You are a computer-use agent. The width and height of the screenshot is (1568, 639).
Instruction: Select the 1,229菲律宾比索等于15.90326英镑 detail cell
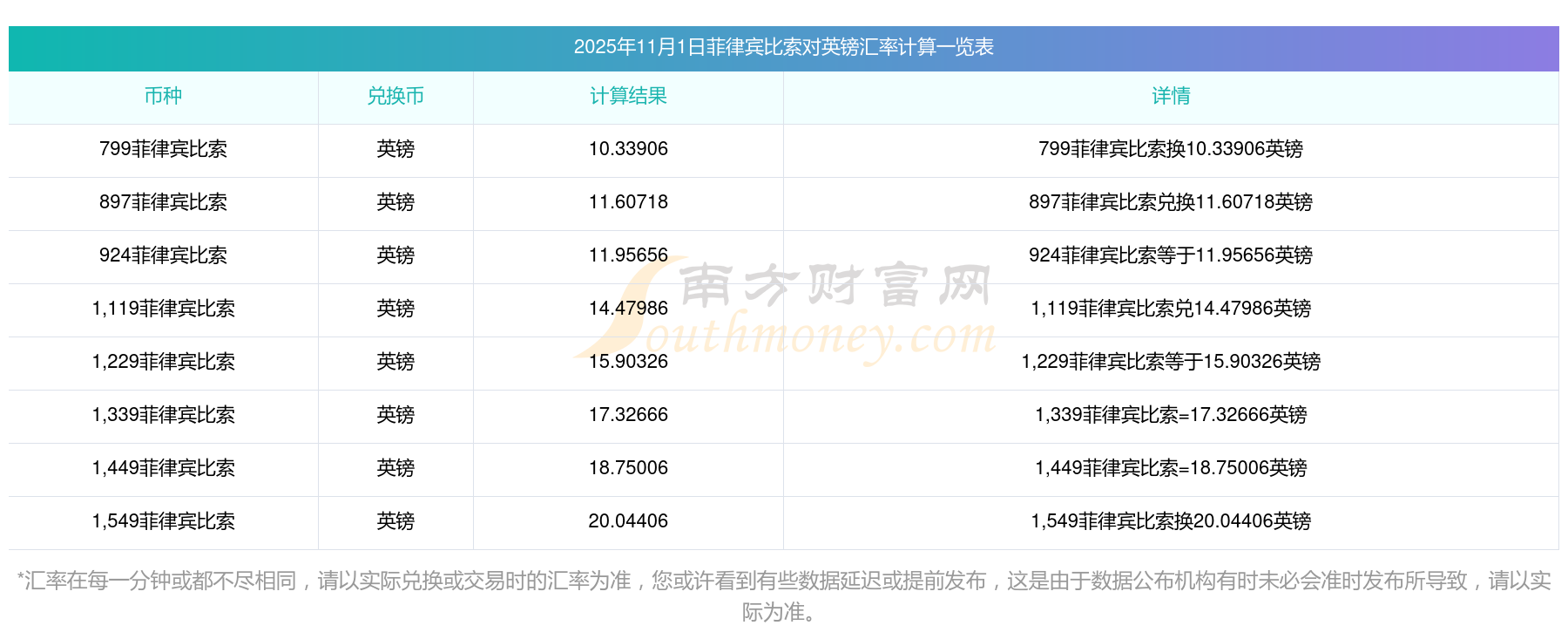click(1171, 362)
